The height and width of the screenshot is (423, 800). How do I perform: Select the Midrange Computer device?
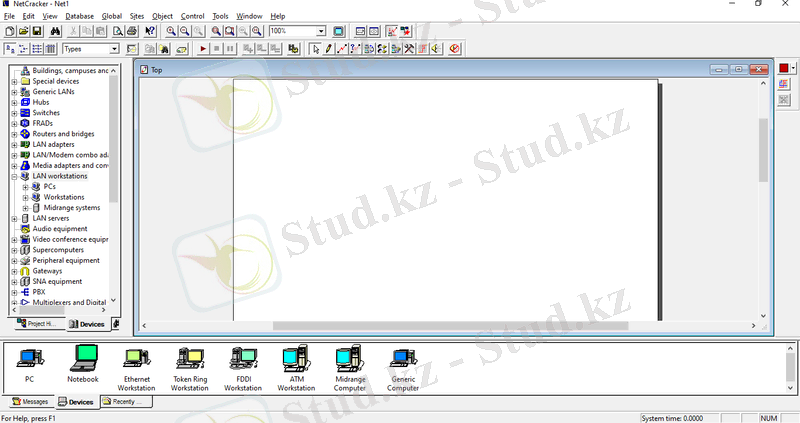tap(350, 368)
